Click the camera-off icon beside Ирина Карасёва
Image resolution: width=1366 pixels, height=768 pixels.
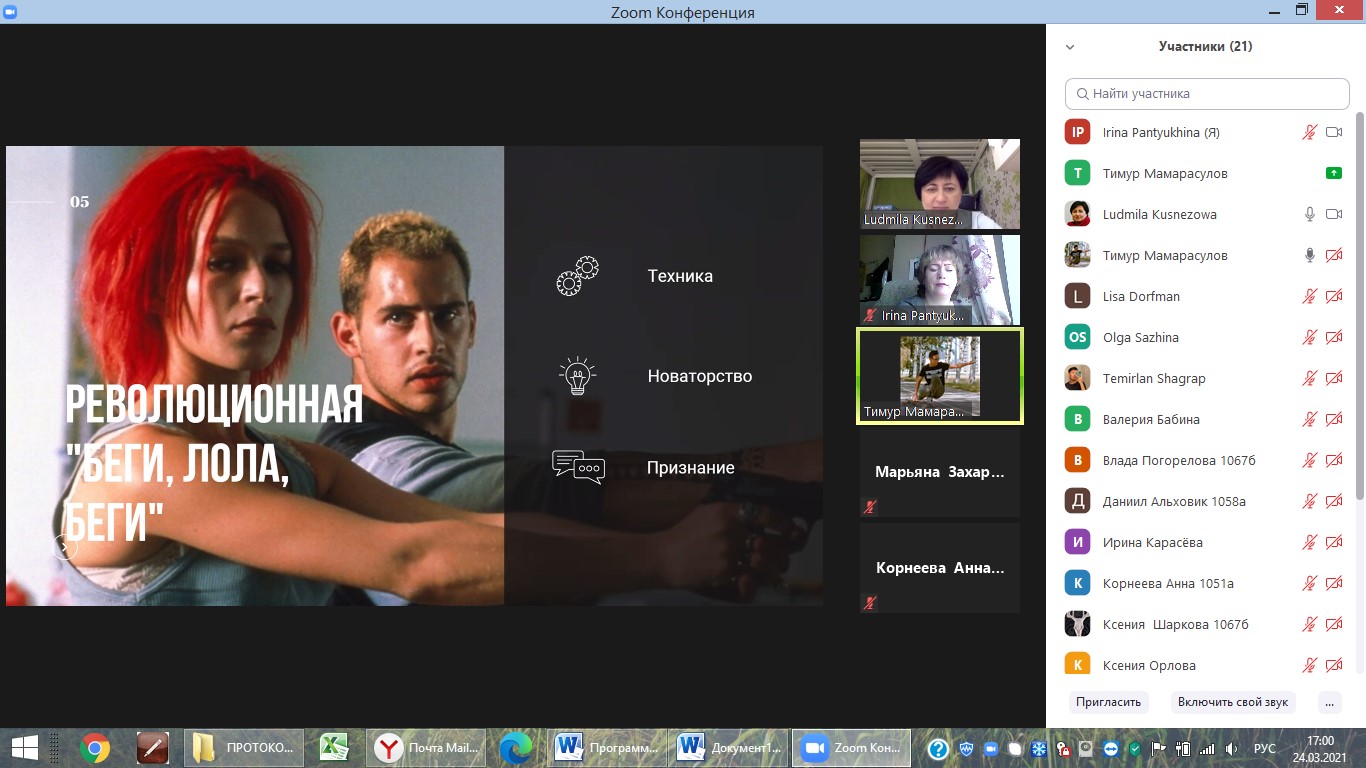click(1333, 542)
